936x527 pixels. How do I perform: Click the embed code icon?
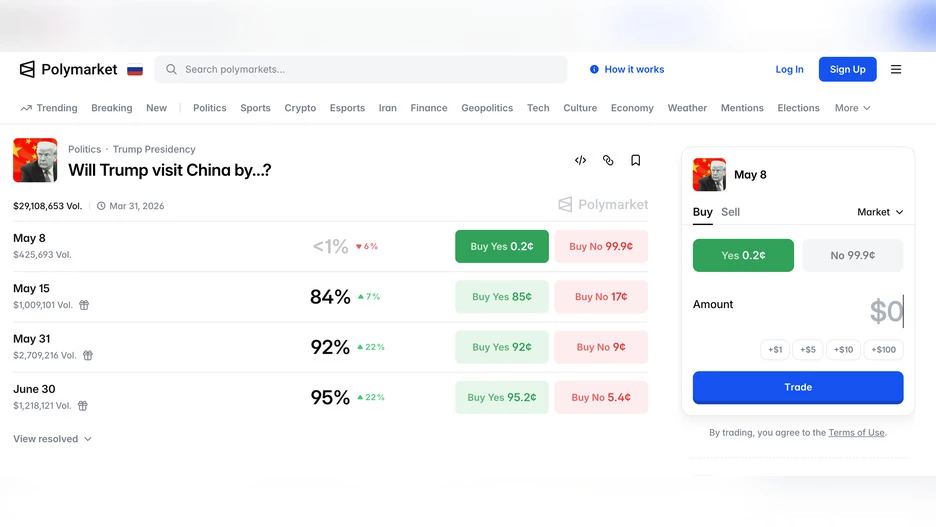580,160
